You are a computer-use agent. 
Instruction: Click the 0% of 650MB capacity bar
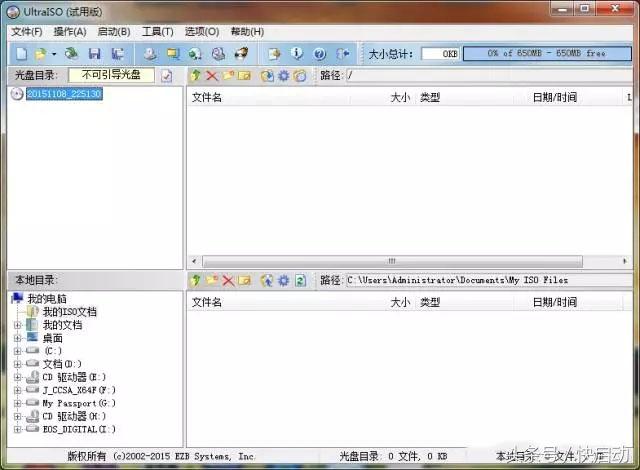pos(547,53)
